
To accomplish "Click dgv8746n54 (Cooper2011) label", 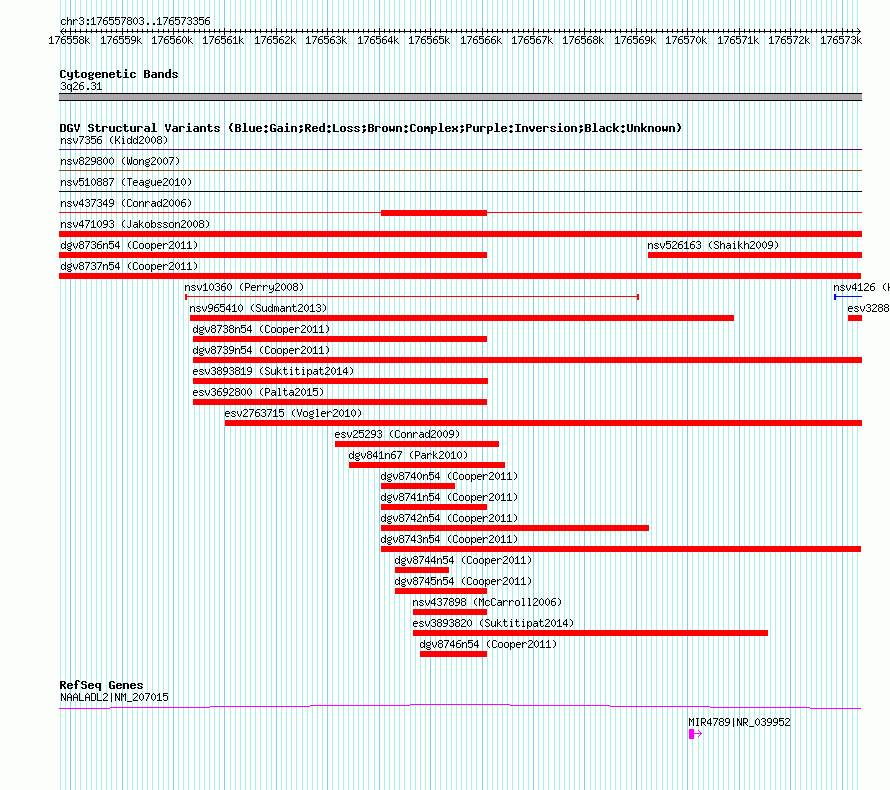I will (x=488, y=644).
